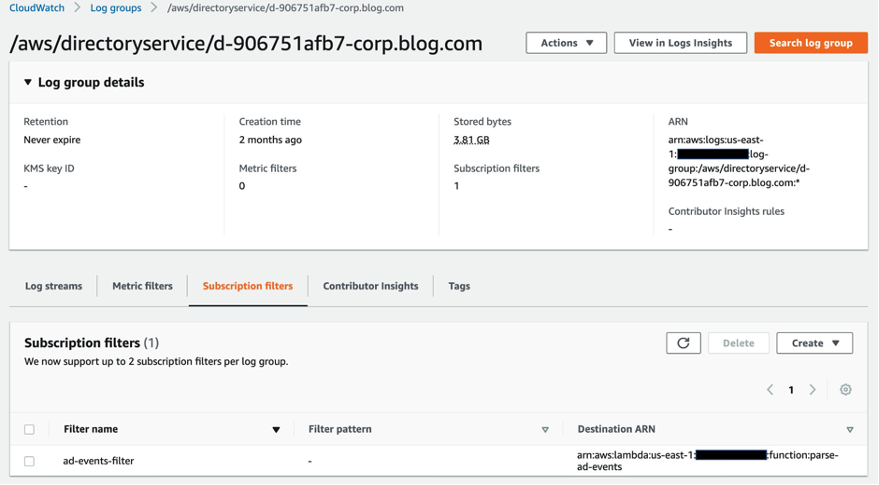Sort by Destination ARN column arrow

pos(849,430)
